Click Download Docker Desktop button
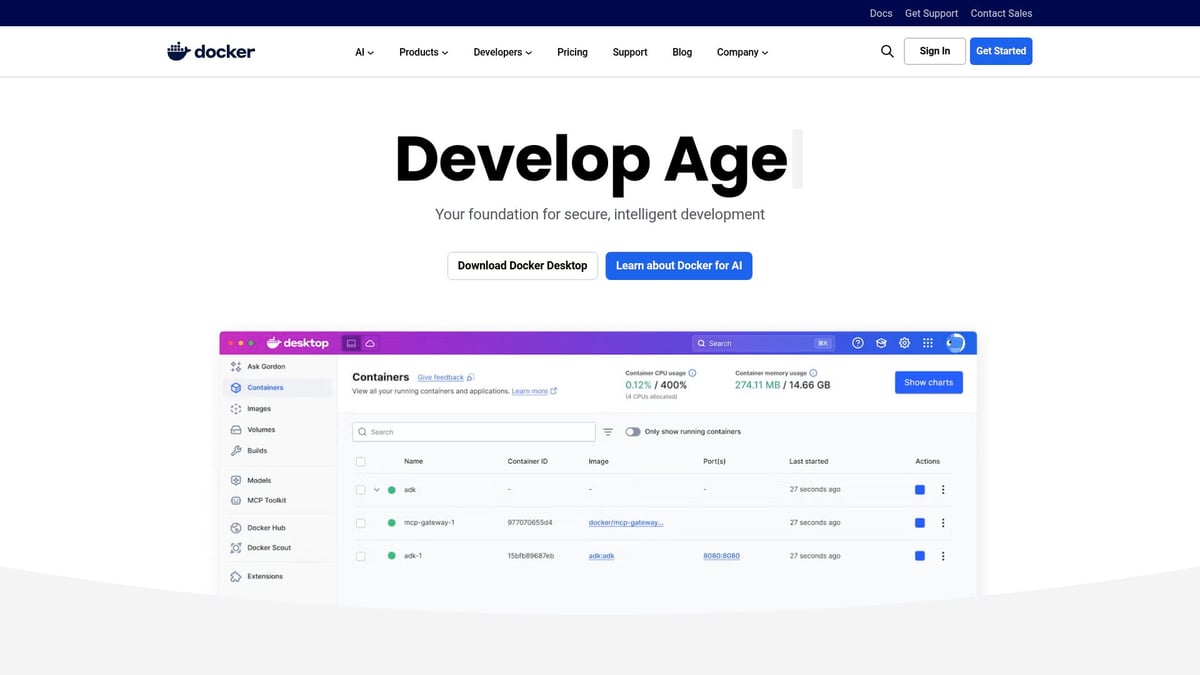 (x=522, y=266)
